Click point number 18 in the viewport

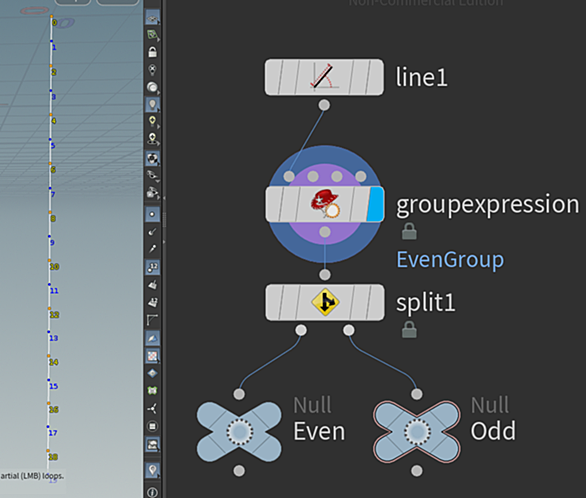[53, 457]
